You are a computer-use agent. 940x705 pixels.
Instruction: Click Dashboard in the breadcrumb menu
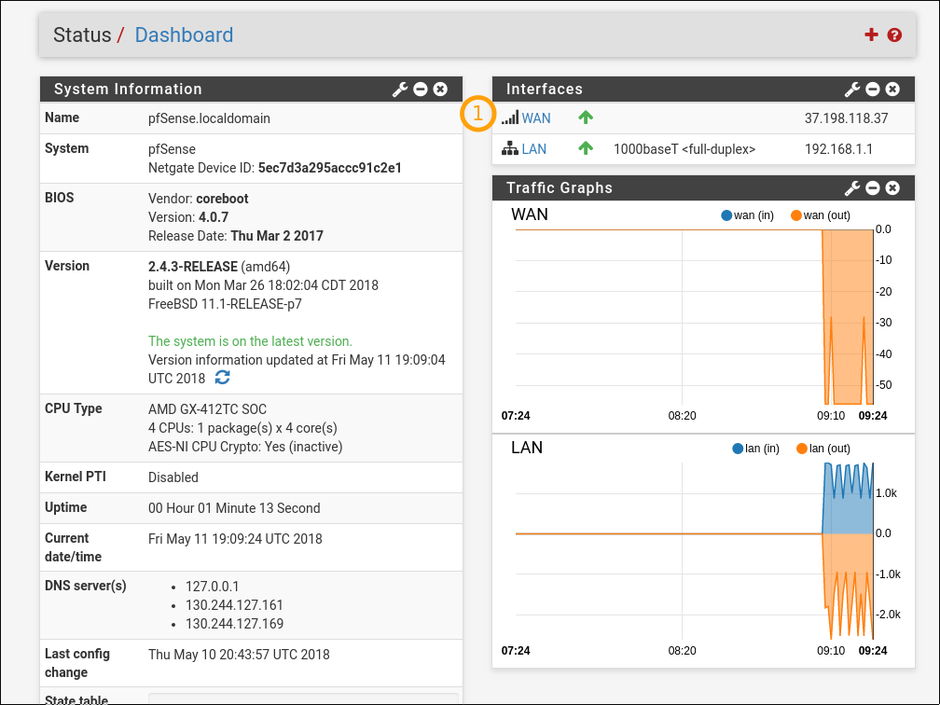point(184,35)
